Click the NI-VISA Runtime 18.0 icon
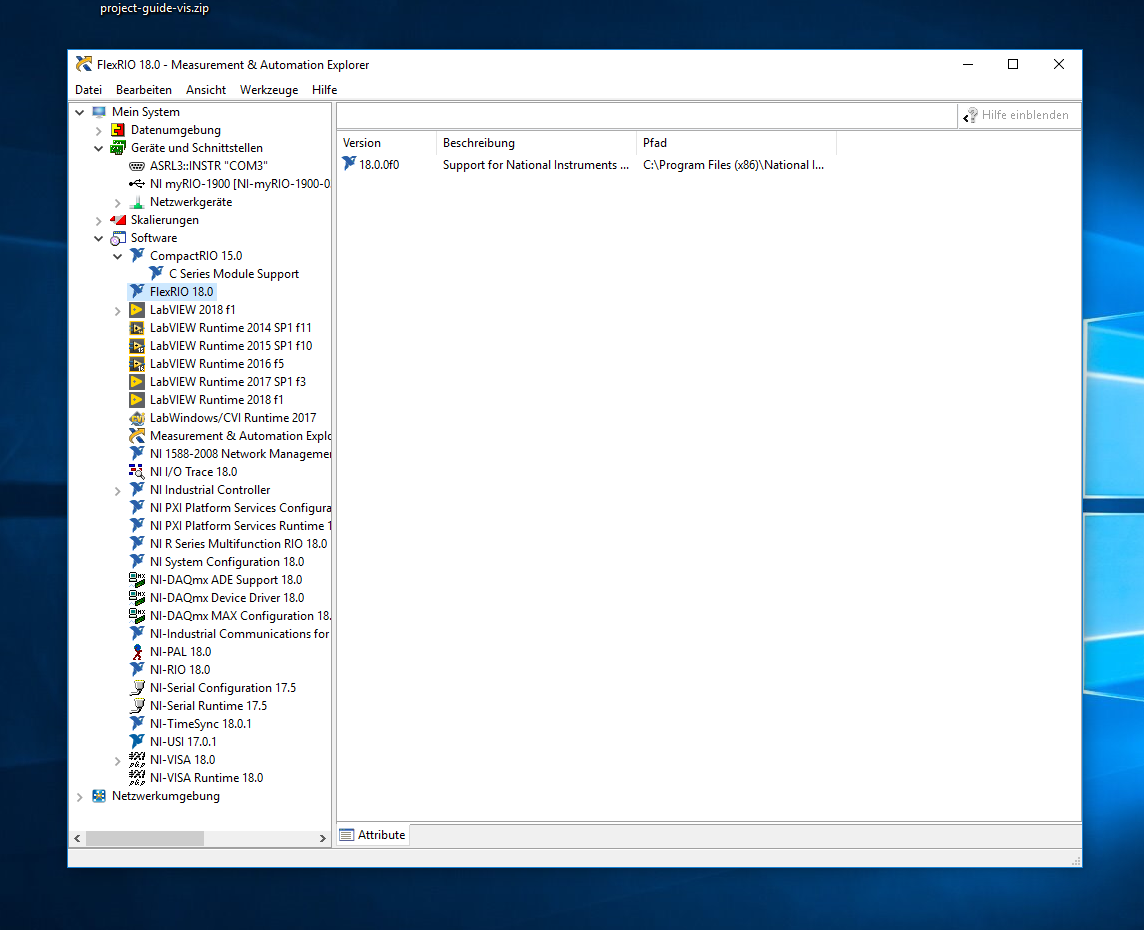This screenshot has width=1144, height=930. click(x=136, y=778)
